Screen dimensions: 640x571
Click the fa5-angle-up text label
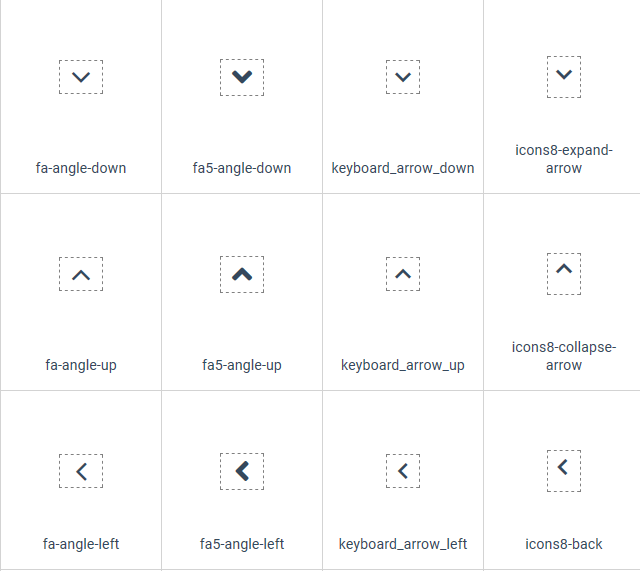[242, 365]
